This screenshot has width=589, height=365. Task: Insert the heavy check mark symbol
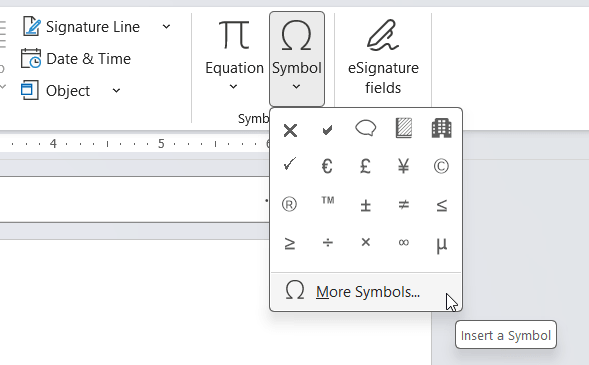click(x=328, y=130)
